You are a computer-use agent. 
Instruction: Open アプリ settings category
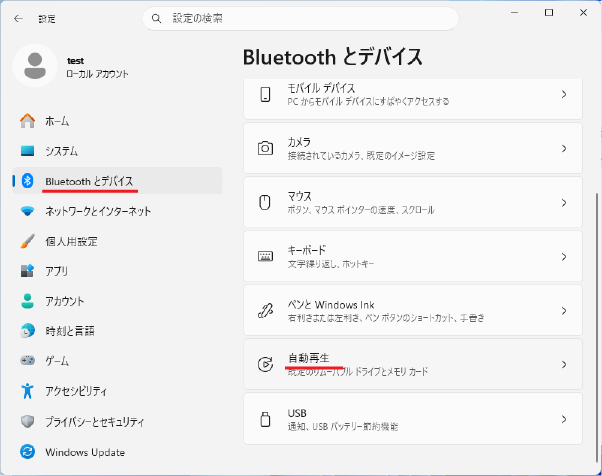tap(117, 271)
